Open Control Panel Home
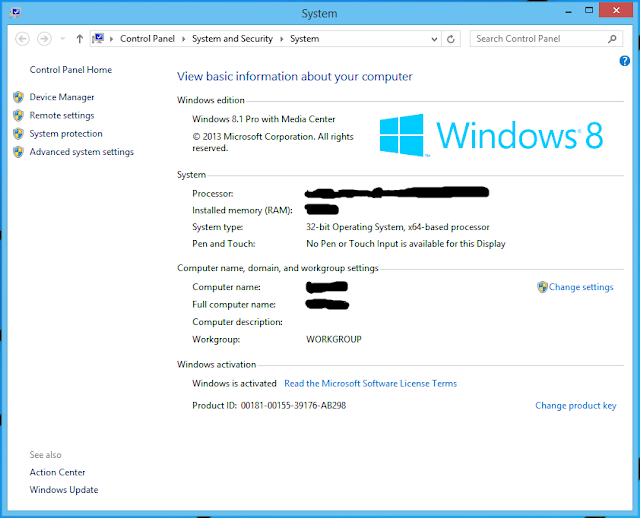The width and height of the screenshot is (640, 518). (x=71, y=70)
